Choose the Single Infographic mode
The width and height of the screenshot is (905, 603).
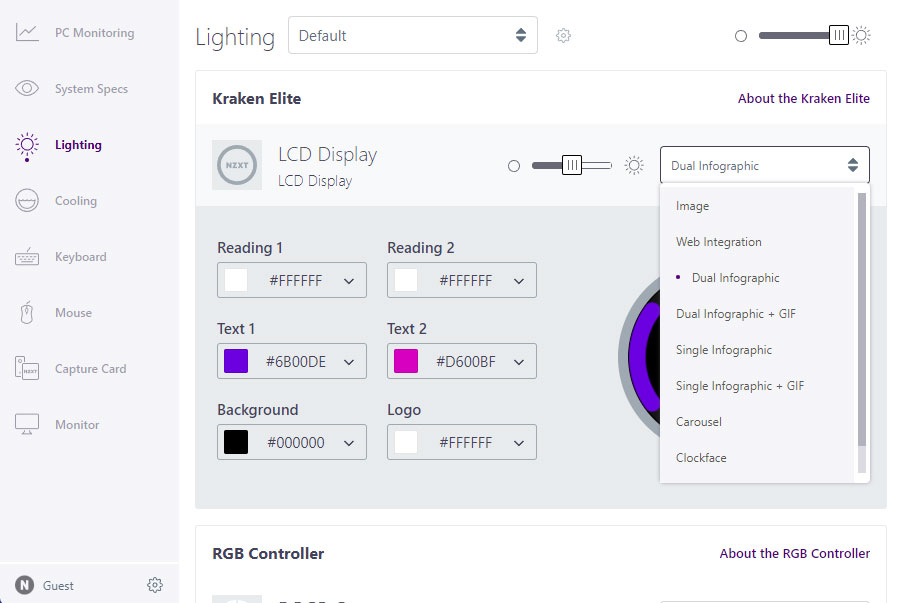pos(756,350)
